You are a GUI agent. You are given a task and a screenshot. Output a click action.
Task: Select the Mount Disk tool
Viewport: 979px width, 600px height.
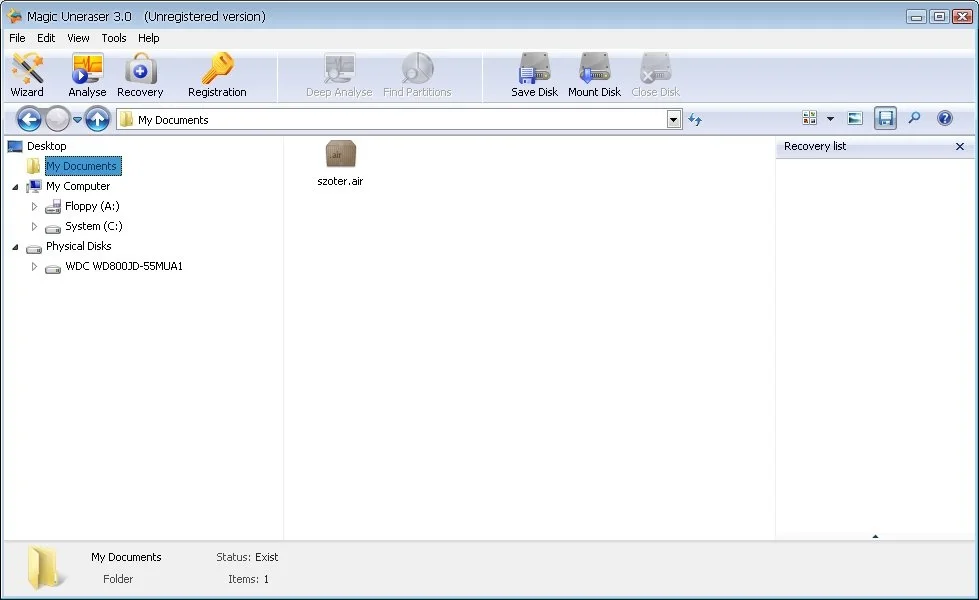click(x=595, y=75)
